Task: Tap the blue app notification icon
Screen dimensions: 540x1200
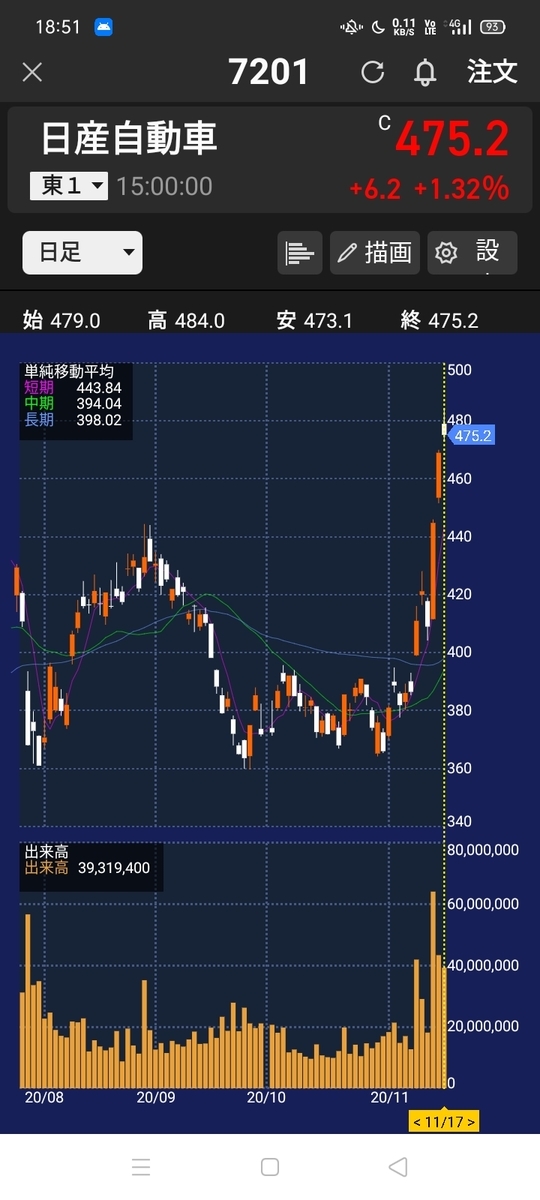Action: click(104, 27)
